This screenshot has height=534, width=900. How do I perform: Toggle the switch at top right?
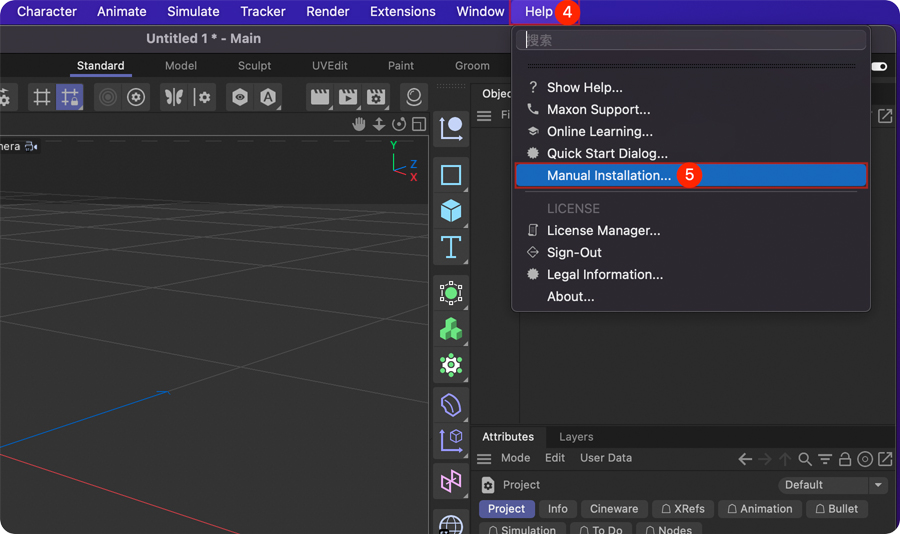[x=879, y=67]
